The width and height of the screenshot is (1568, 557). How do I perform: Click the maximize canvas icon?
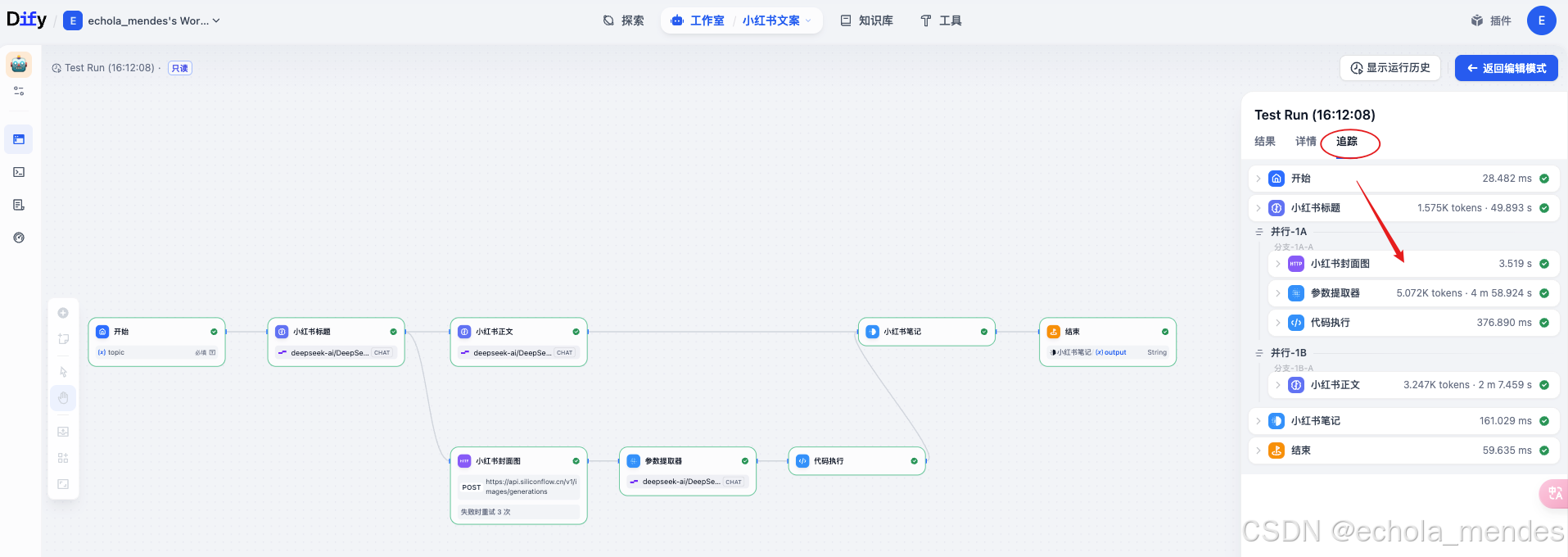(x=63, y=484)
